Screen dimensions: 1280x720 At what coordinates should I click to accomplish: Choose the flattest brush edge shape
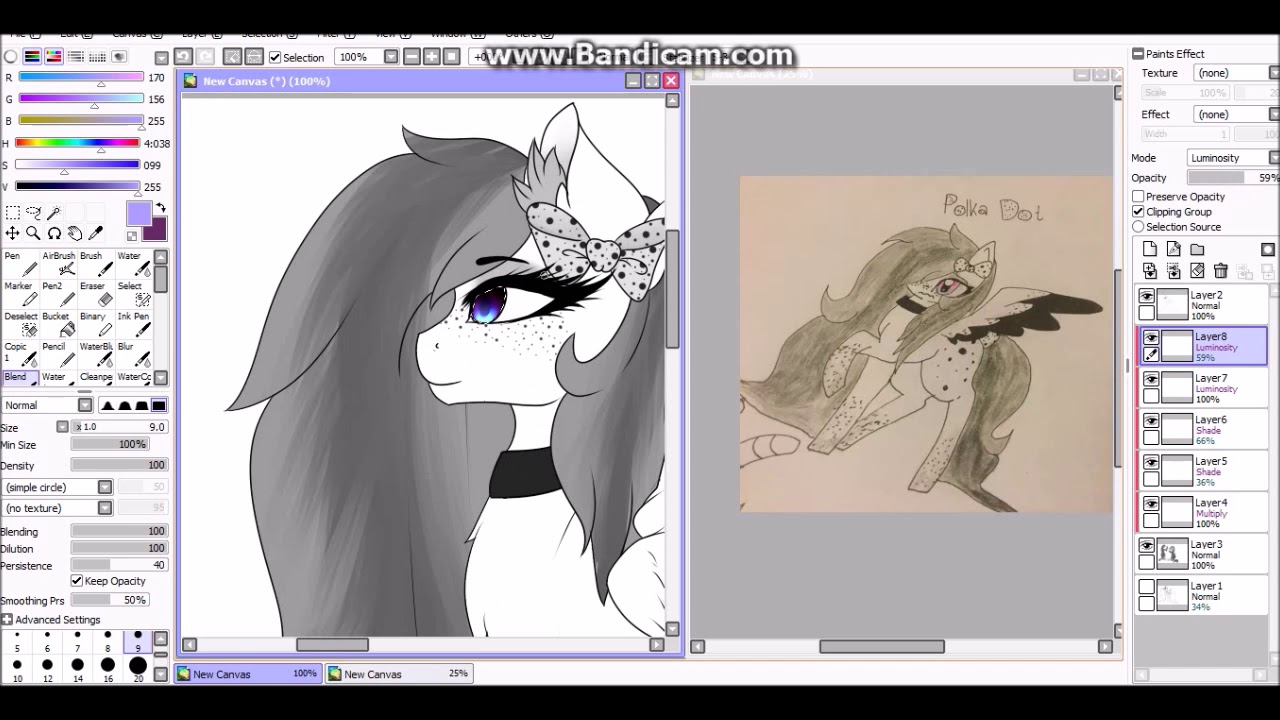pos(159,405)
